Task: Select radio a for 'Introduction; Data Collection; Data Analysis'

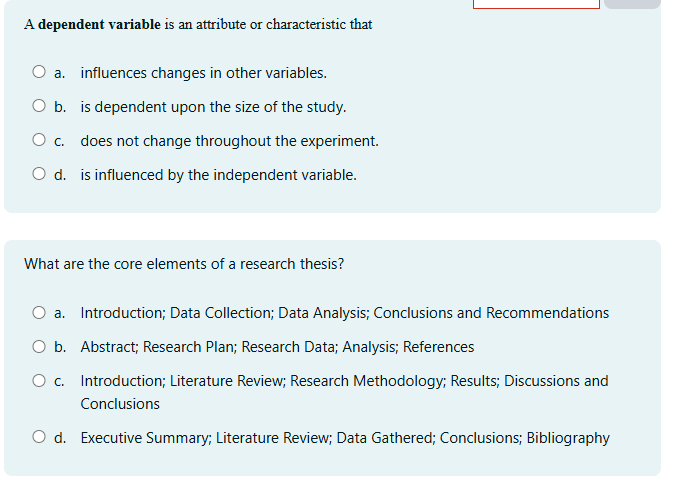Action: click(x=39, y=313)
